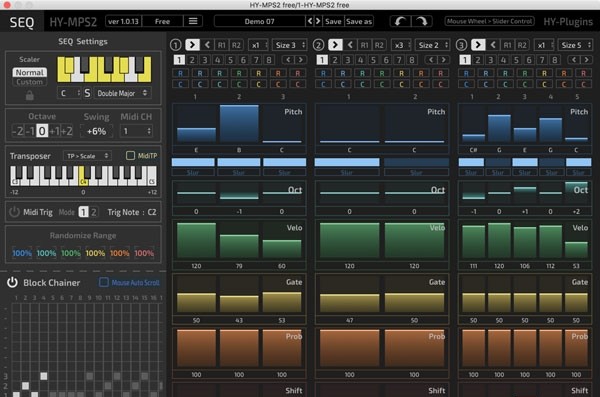Set Octave to -2
The width and height of the screenshot is (600, 397).
17,131
